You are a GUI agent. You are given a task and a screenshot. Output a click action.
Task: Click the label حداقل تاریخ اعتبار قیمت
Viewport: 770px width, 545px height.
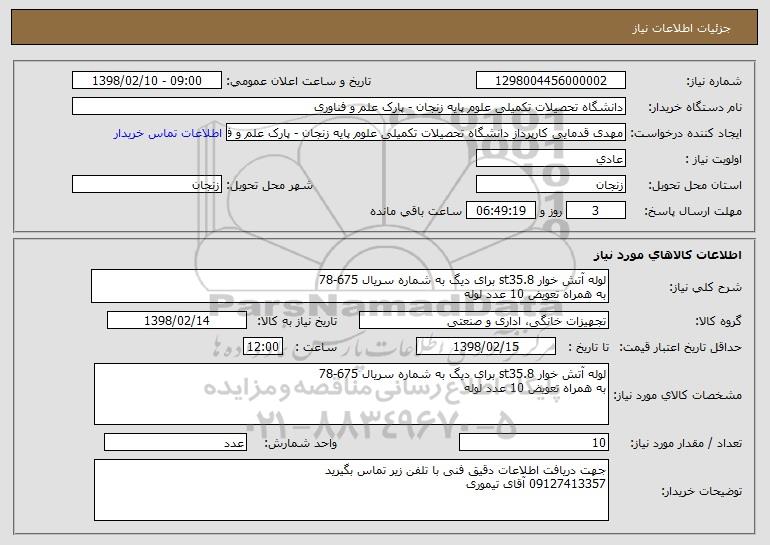pyautogui.click(x=680, y=348)
